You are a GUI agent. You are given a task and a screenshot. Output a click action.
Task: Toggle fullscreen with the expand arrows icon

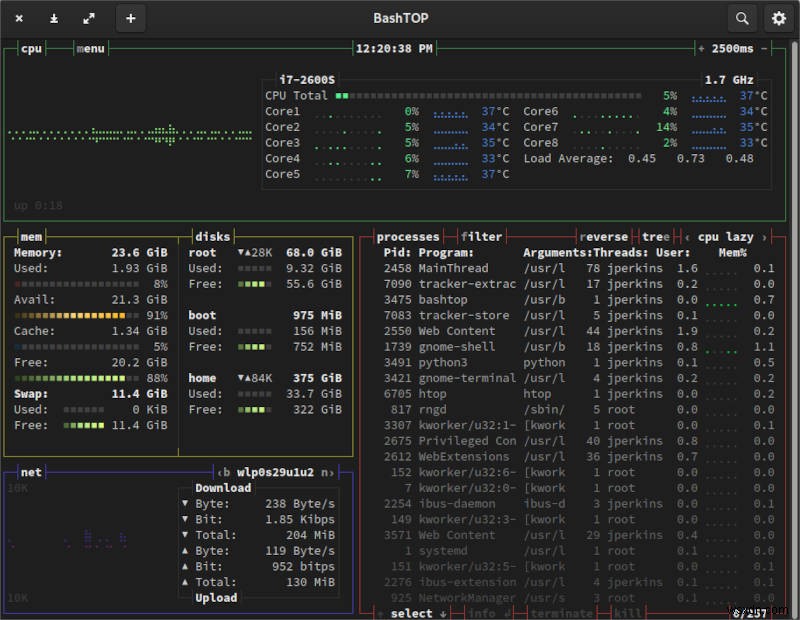tap(89, 19)
